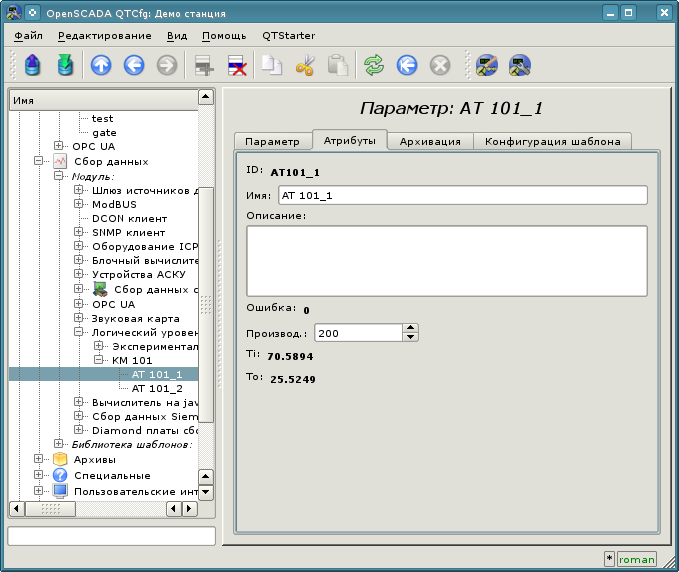Viewport: 679px width, 572px height.
Task: Collapse the KM 101 tree node
Action: [x=99, y=360]
